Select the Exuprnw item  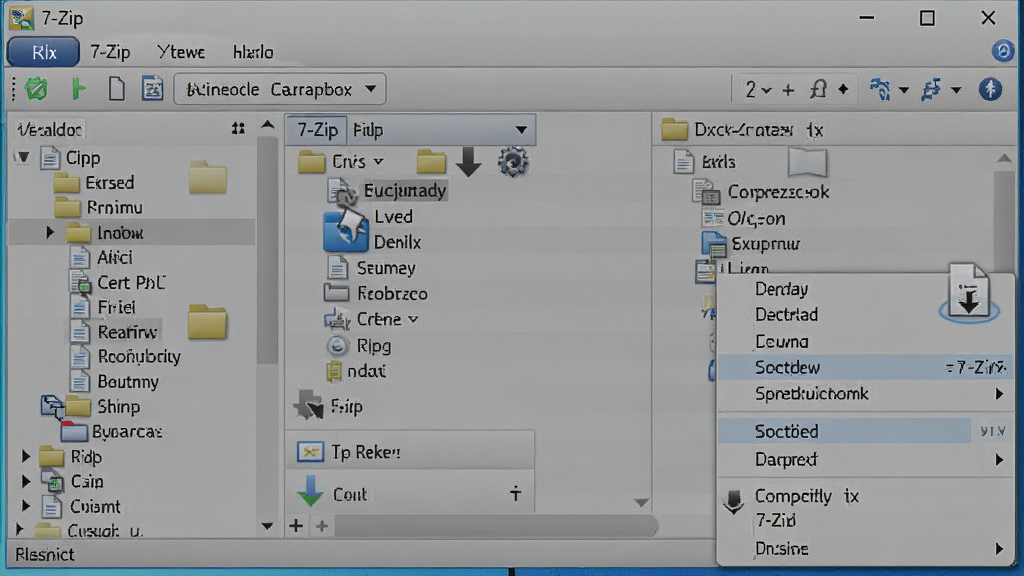point(751,244)
